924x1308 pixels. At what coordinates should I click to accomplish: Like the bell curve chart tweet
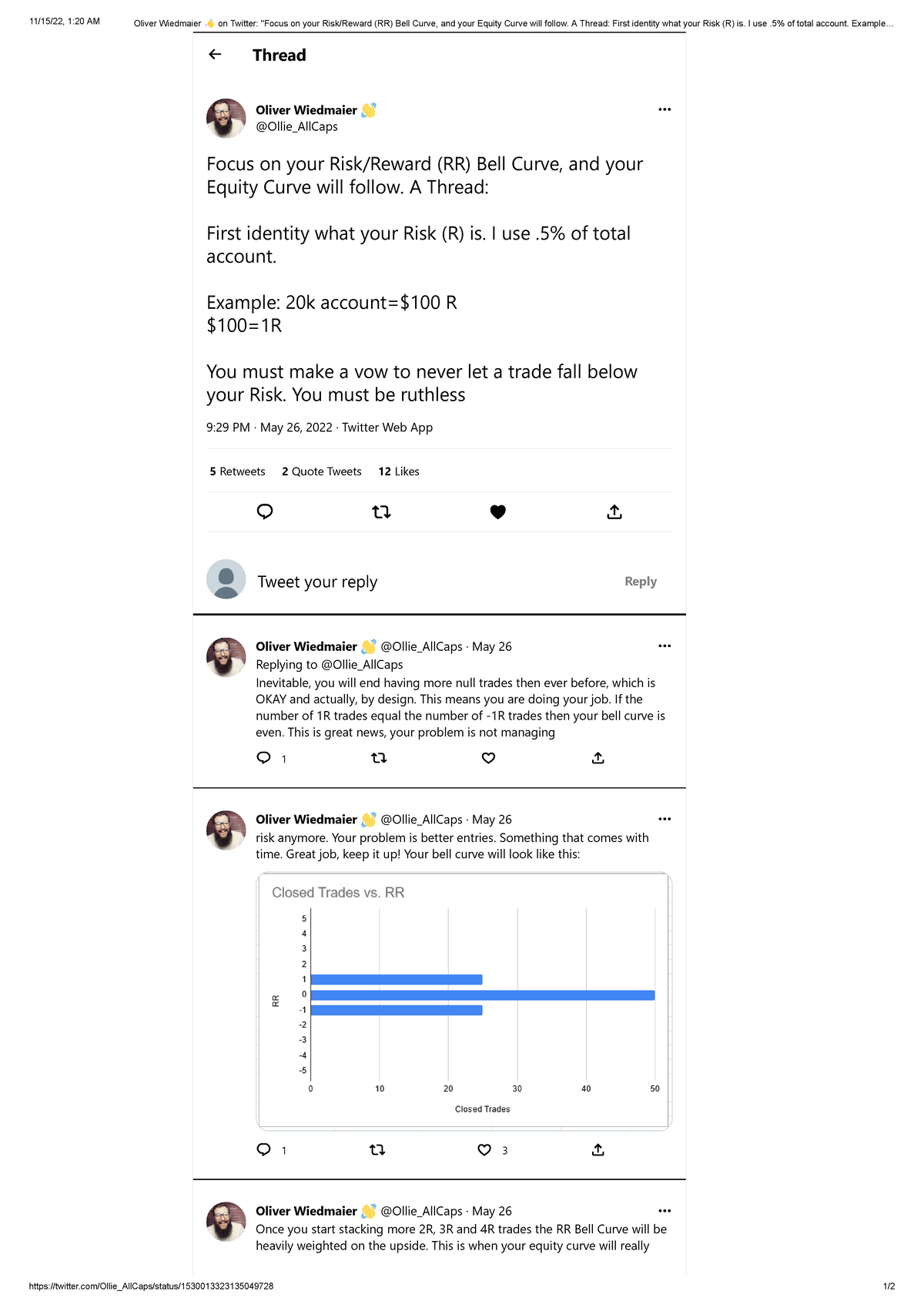[484, 1149]
